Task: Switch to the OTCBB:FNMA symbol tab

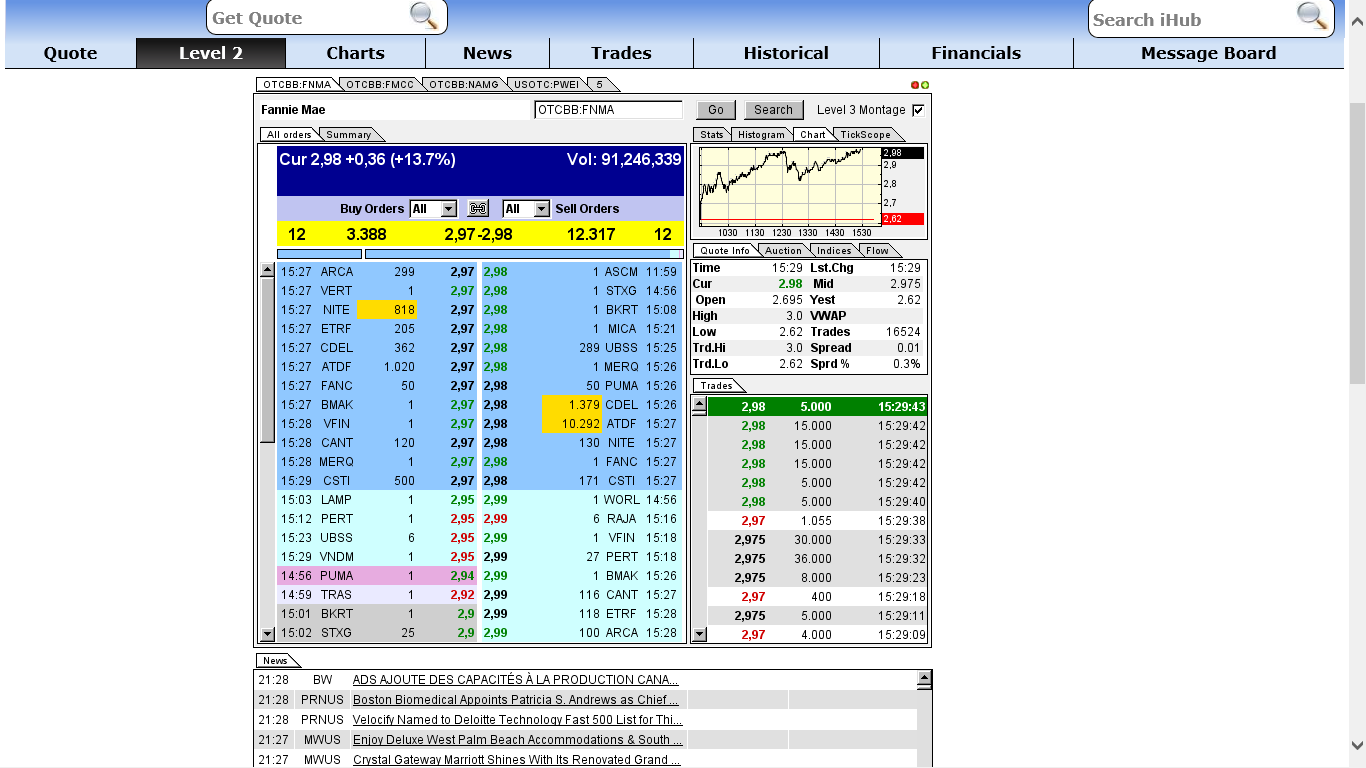Action: click(297, 85)
